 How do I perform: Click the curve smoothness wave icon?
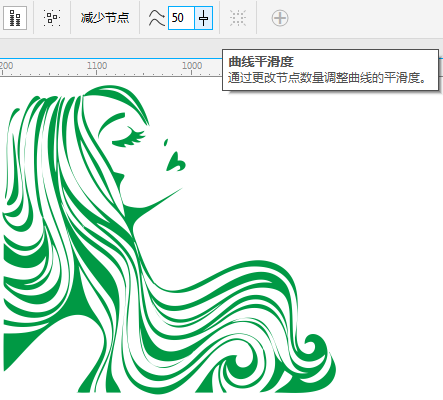click(x=157, y=18)
